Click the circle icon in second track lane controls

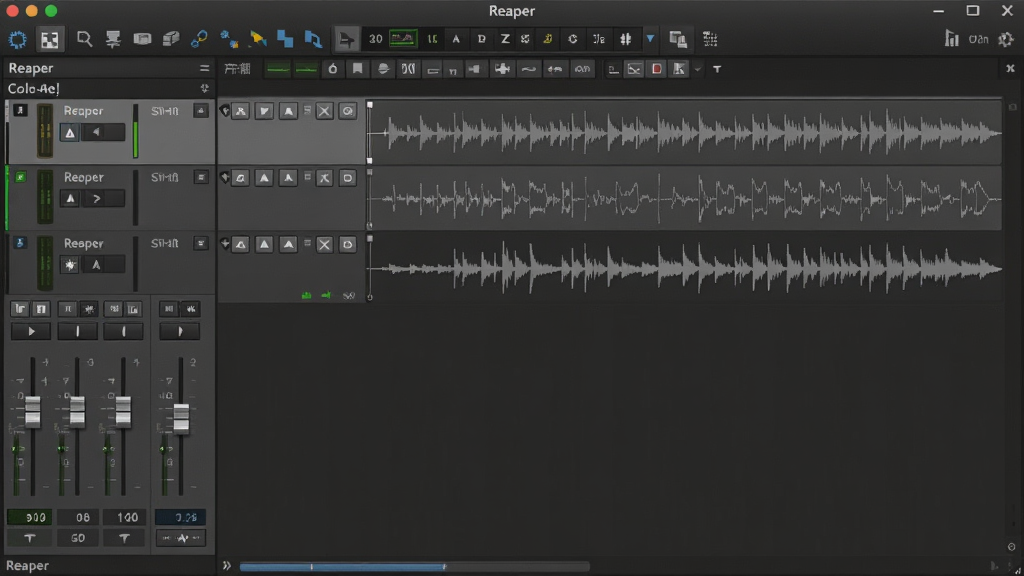click(347, 178)
